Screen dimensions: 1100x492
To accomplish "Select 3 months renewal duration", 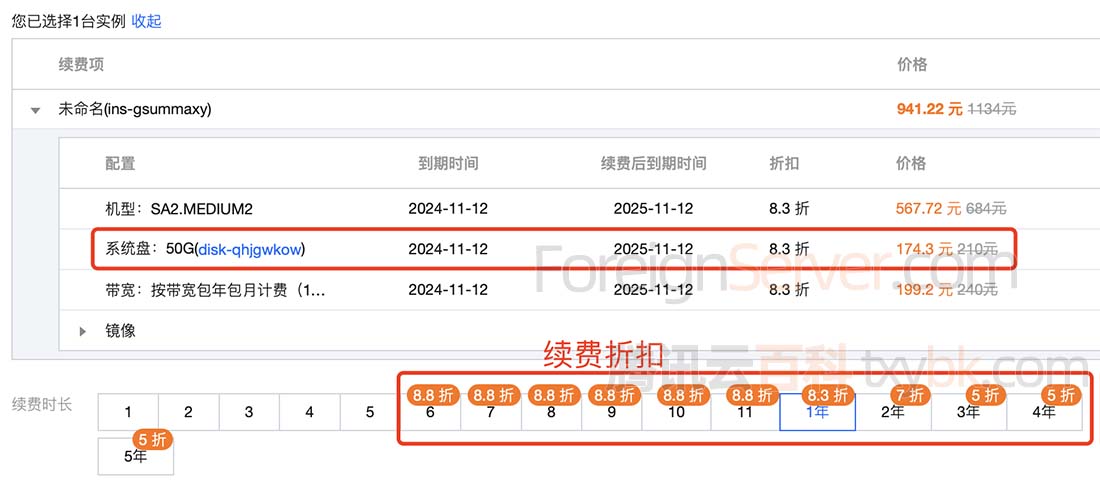I will coord(249,412).
